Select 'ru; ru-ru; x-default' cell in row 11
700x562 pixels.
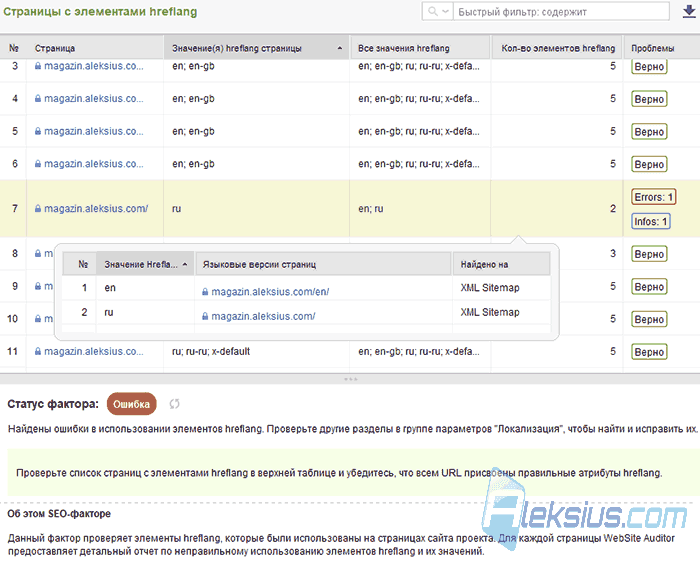point(211,351)
